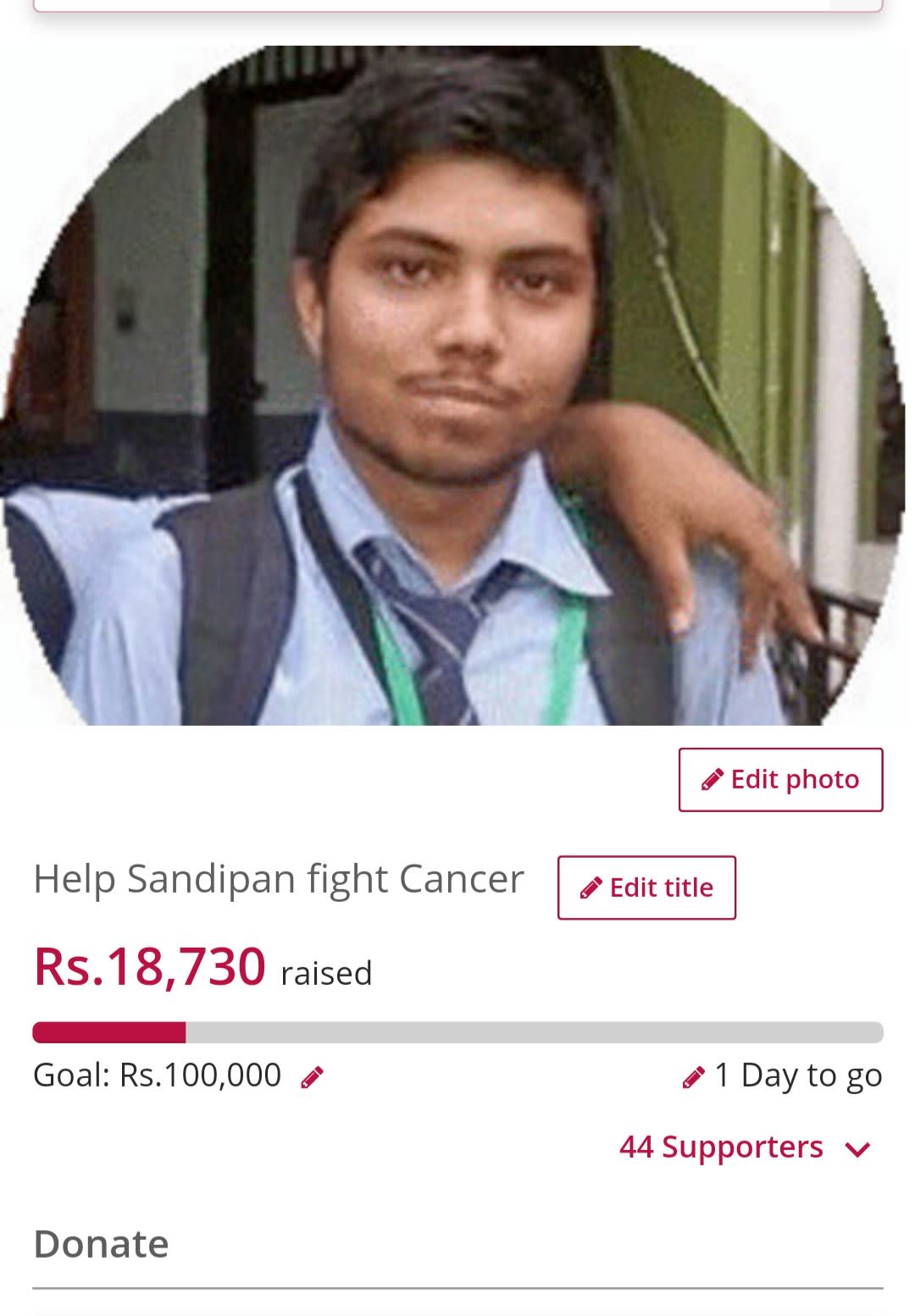Click the pencil icon before 1 Day to go
This screenshot has width=915, height=1316.
[x=693, y=1077]
